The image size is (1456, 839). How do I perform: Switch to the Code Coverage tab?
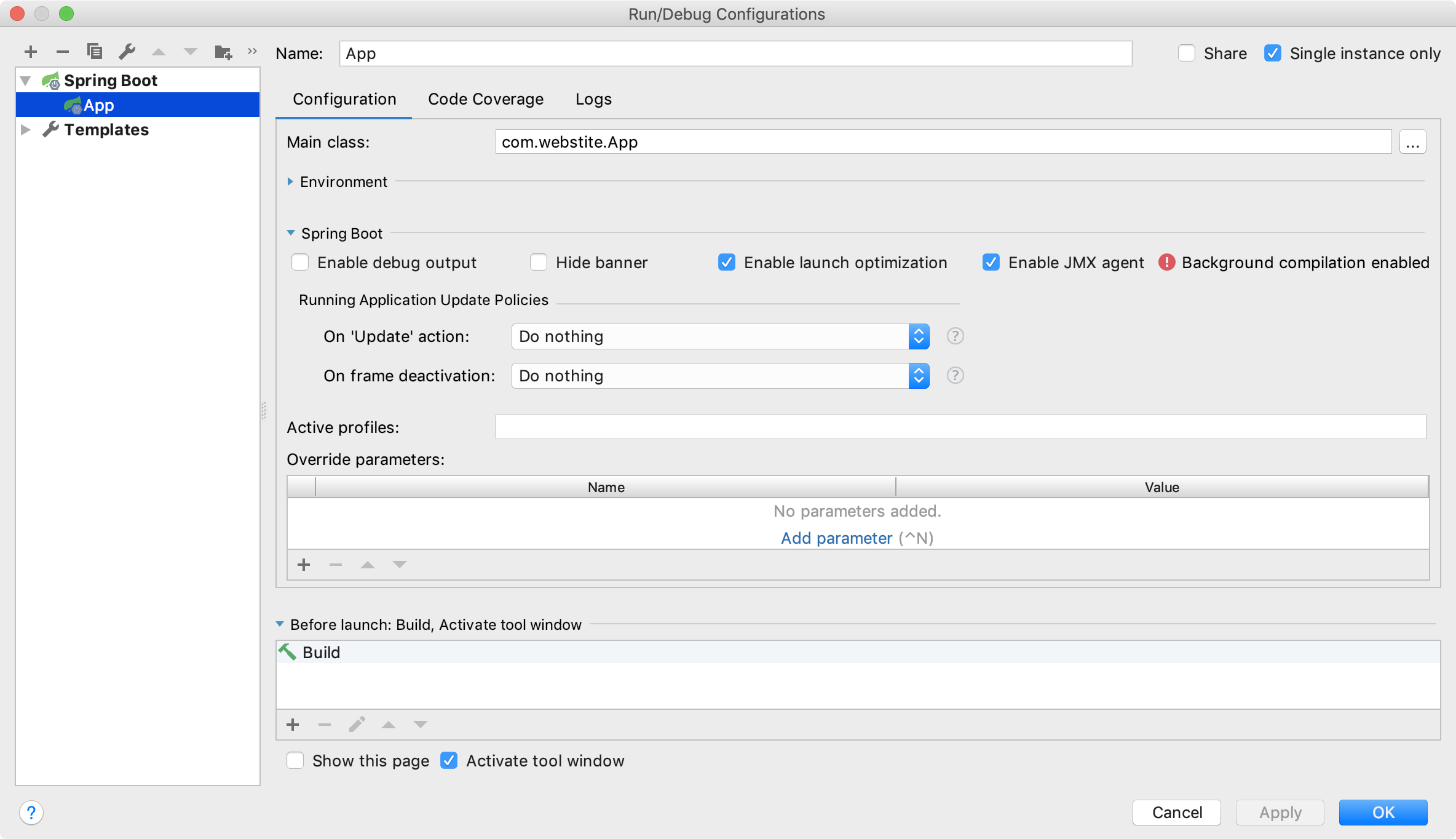[486, 99]
